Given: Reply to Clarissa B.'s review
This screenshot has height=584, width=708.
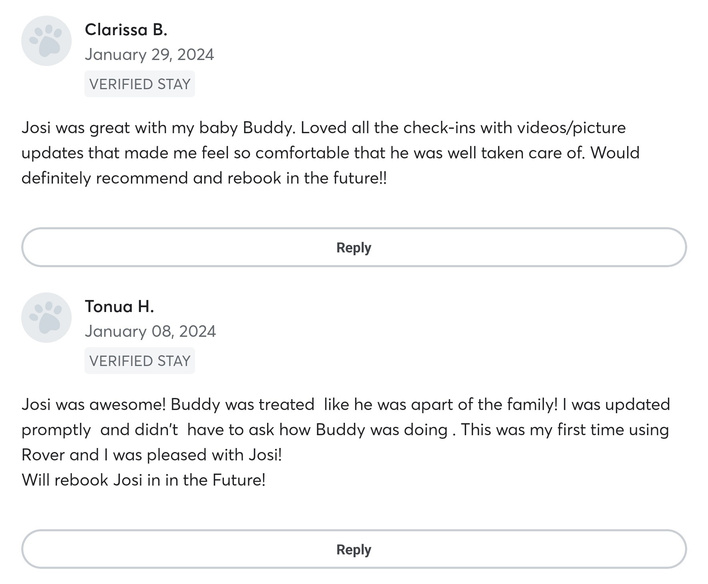Looking at the screenshot, I should click(x=354, y=248).
